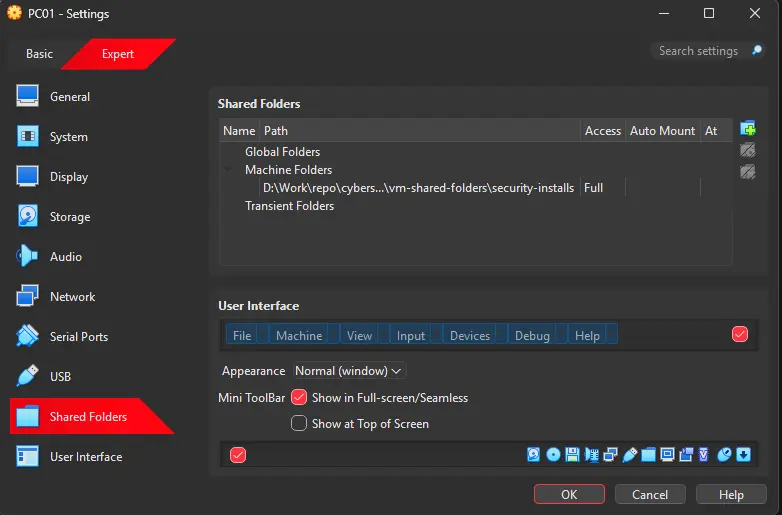Image resolution: width=782 pixels, height=515 pixels.
Task: Toggle the File menu in menu bar editor
Action: (x=242, y=335)
